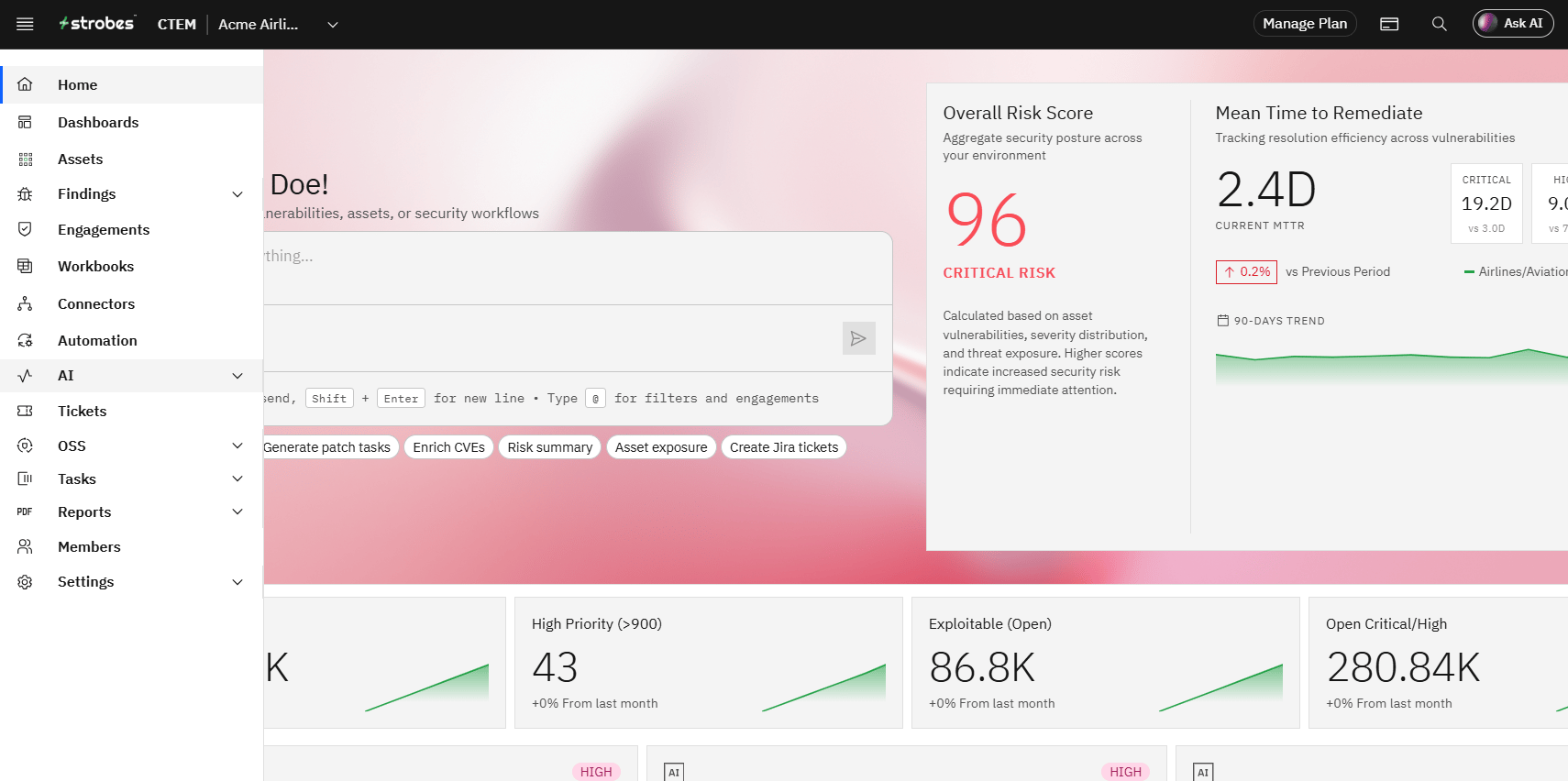
Task: Open Workbooks in the sidebar
Action: tap(132, 266)
